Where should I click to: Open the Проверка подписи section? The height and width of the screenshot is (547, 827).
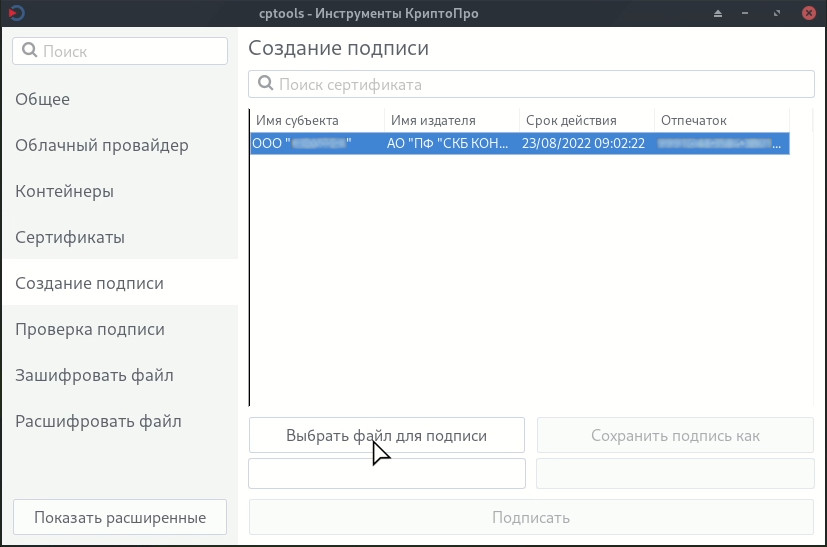click(x=120, y=329)
